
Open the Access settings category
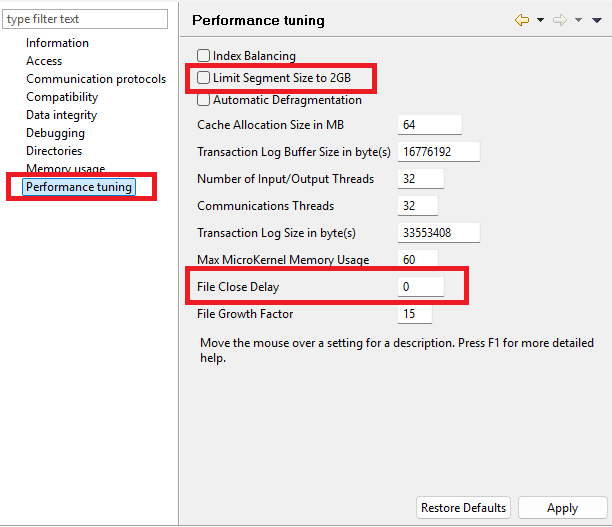44,61
